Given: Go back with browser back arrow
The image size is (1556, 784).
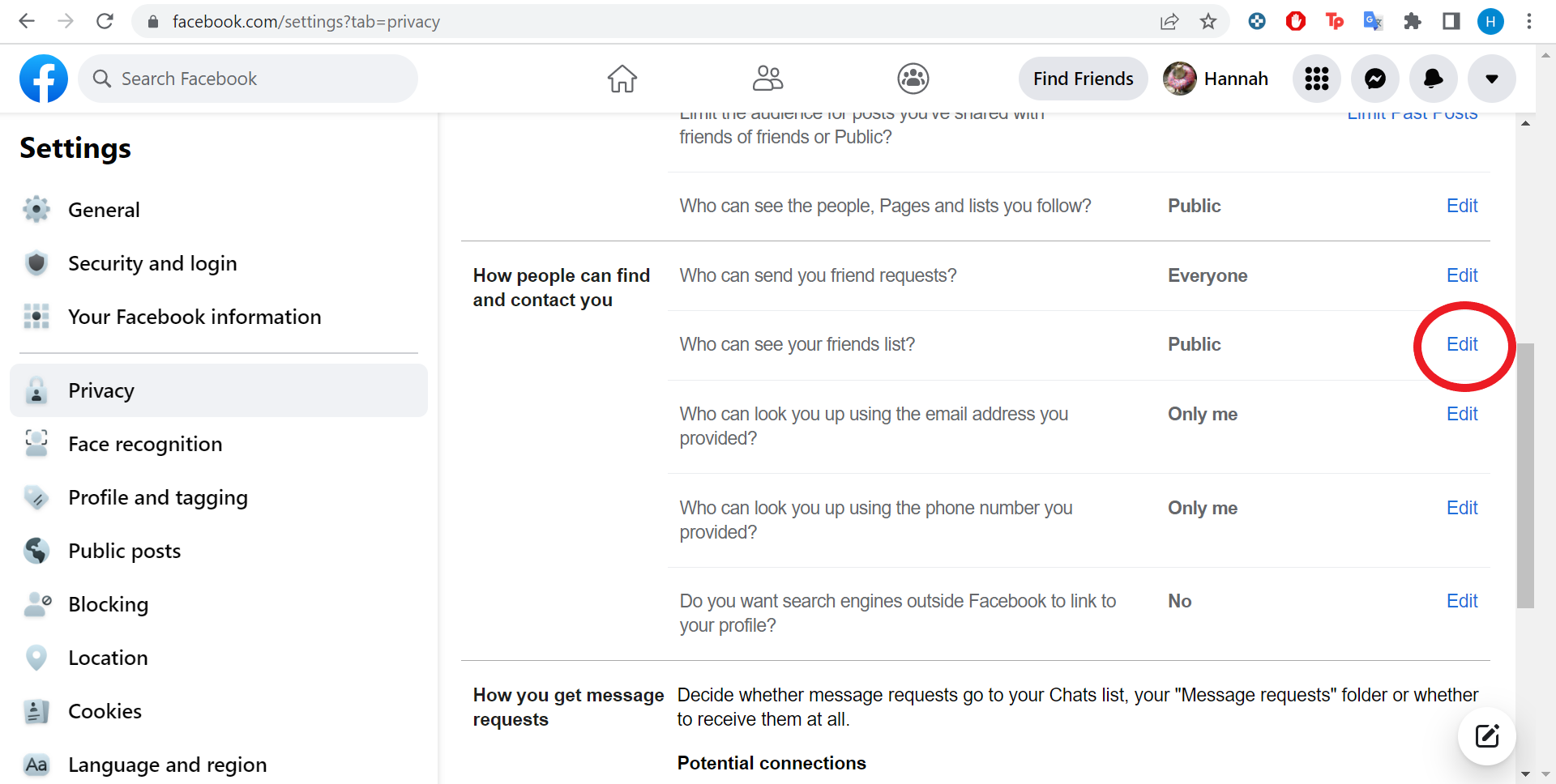Looking at the screenshot, I should [x=27, y=21].
